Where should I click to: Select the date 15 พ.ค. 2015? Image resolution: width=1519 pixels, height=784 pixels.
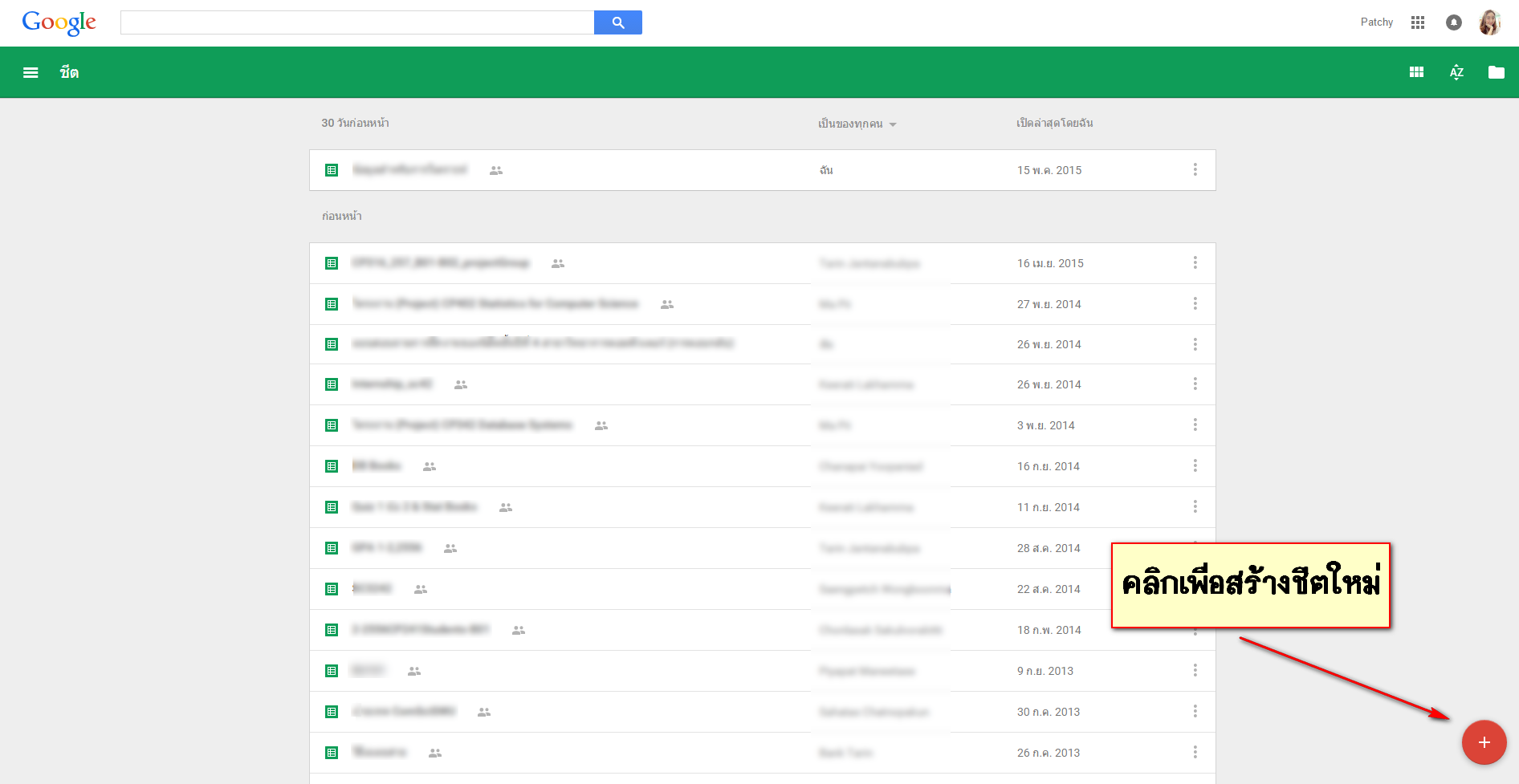pos(1049,170)
